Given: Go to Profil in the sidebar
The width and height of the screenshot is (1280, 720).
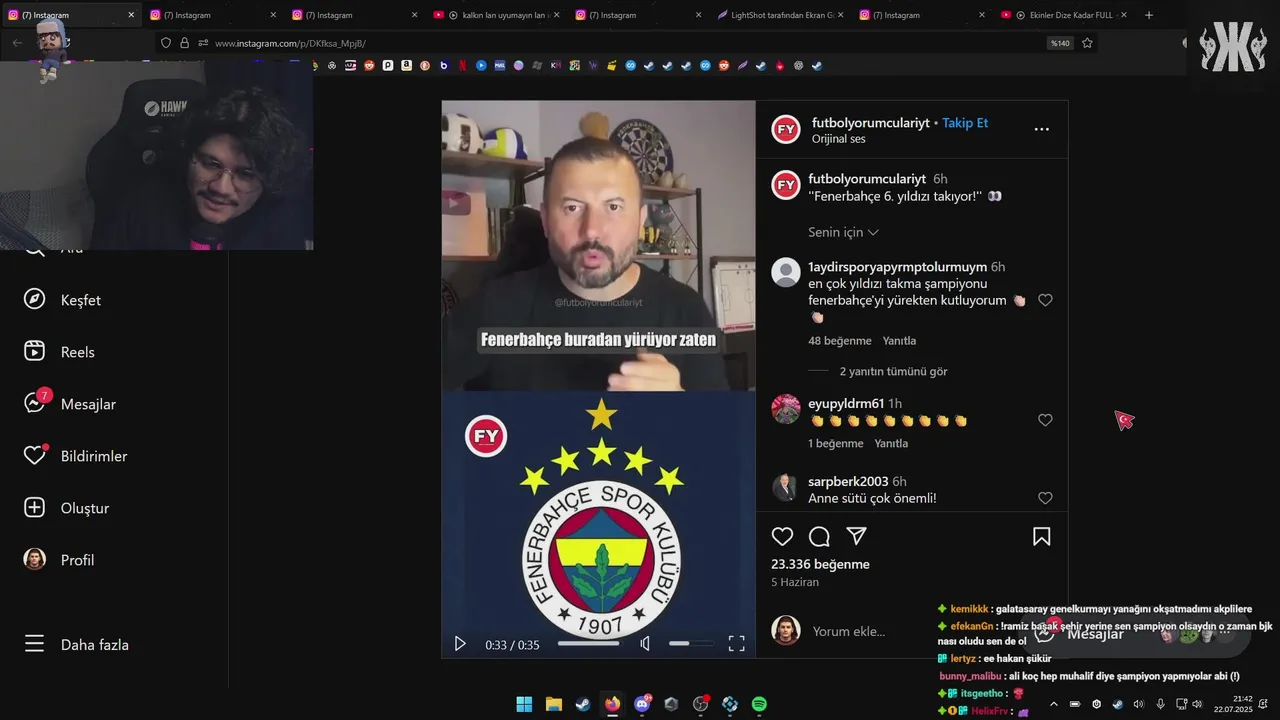Looking at the screenshot, I should pyautogui.click(x=59, y=560).
